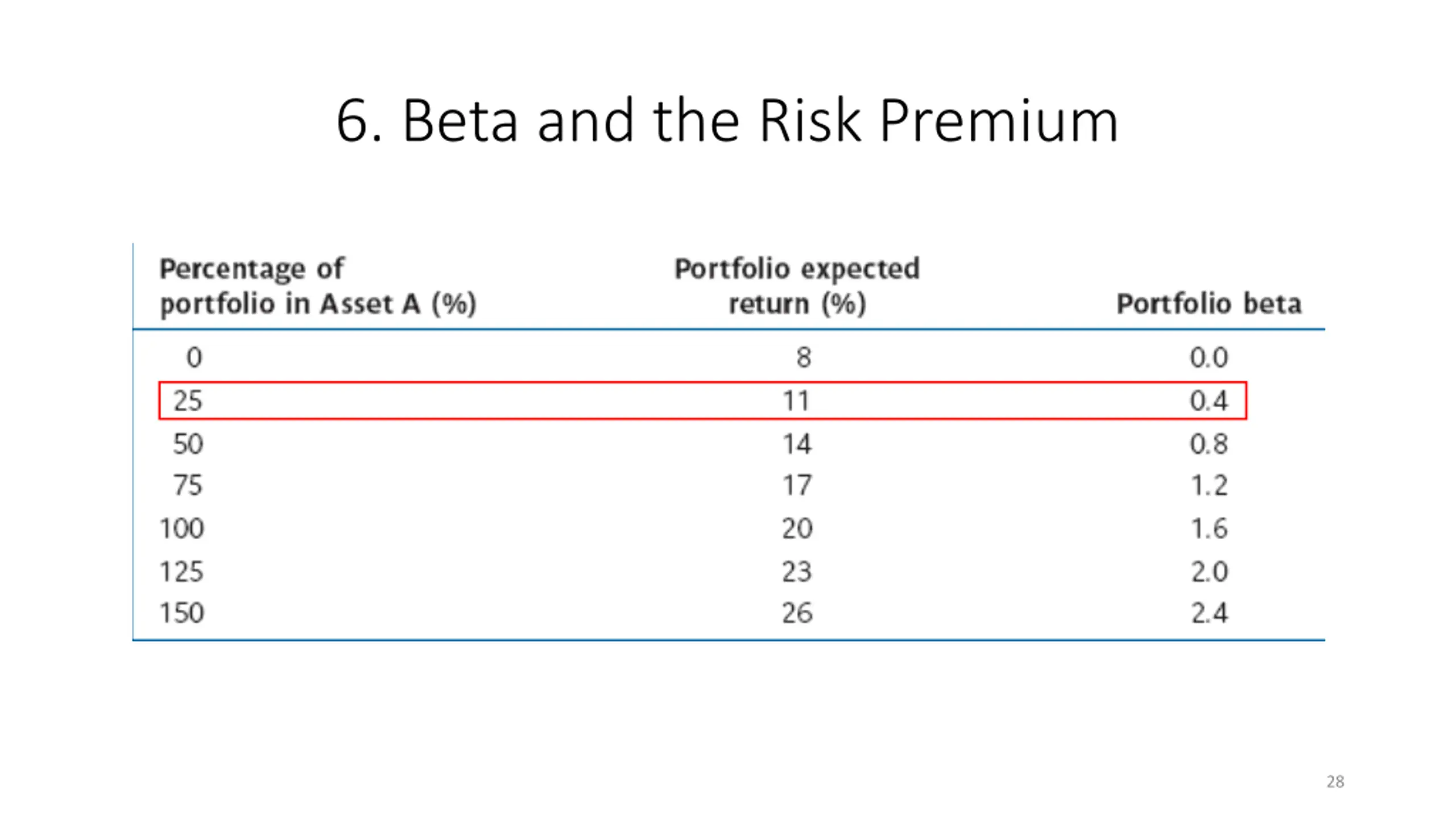The image size is (1456, 819).
Task: Click the highlighted 25 percent cell
Action: click(188, 401)
